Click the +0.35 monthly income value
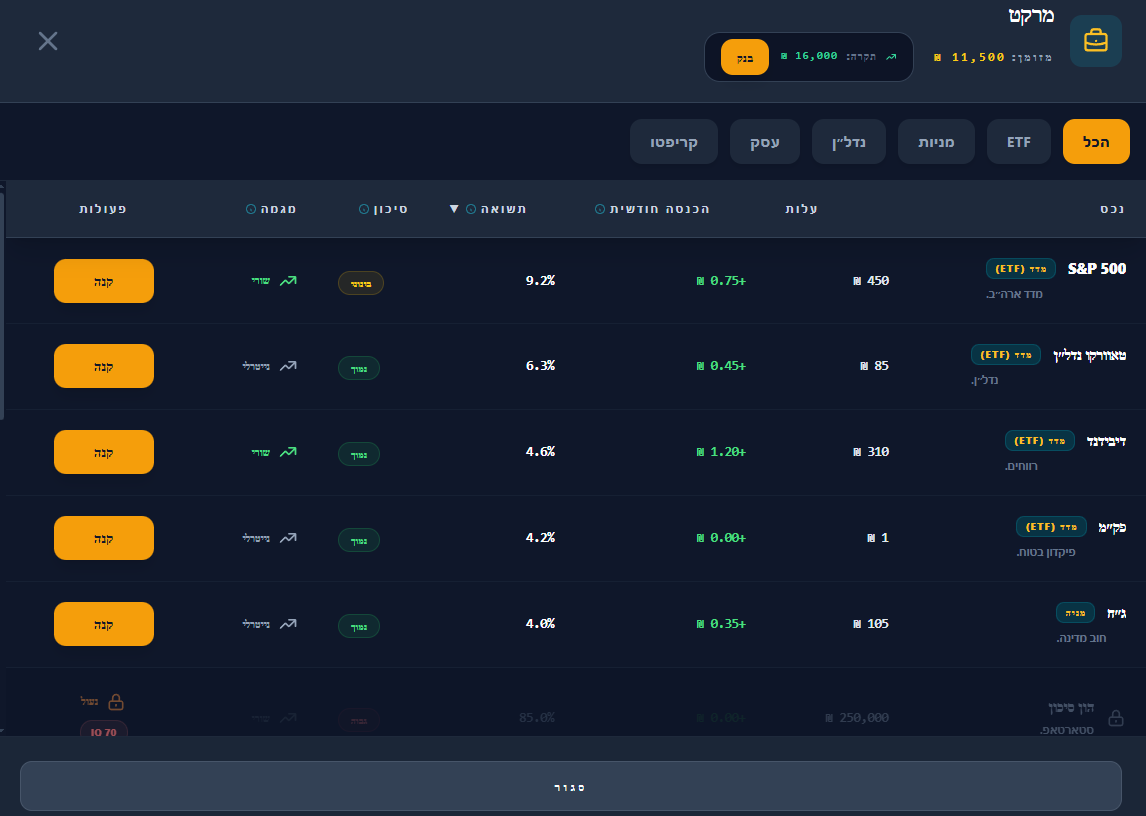 [721, 624]
